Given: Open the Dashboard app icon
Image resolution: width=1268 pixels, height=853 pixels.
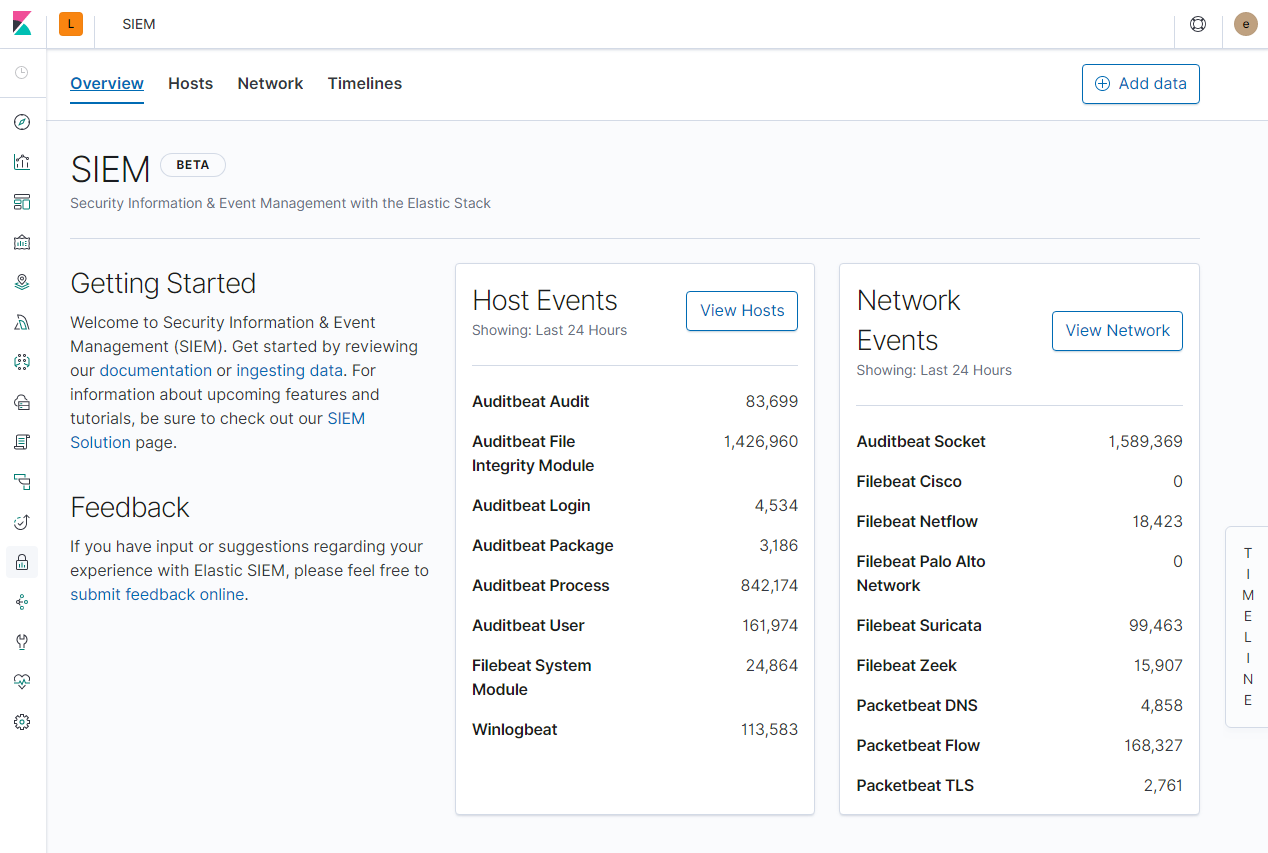Looking at the screenshot, I should 22,202.
